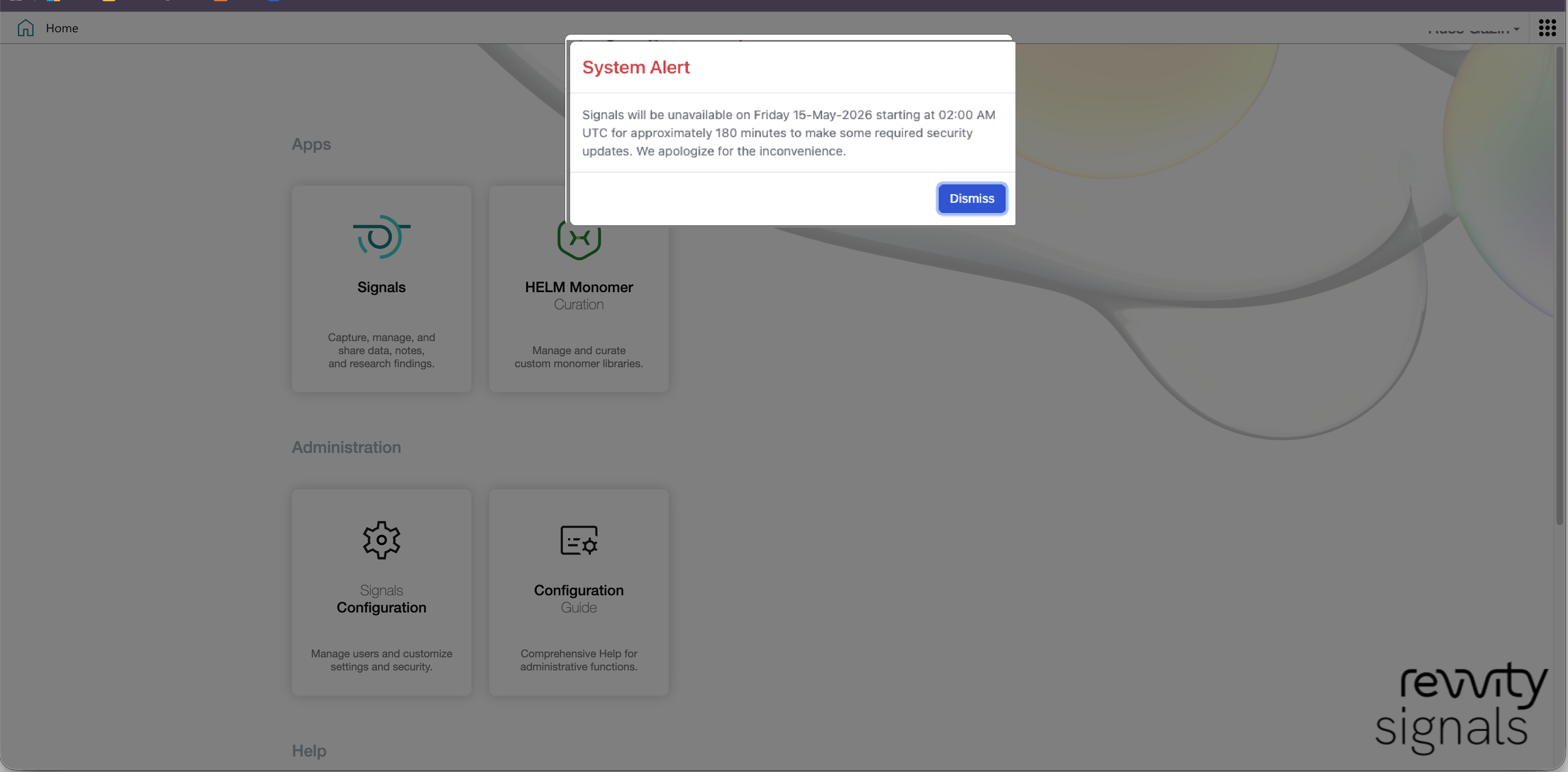Click the System Alert heading
The height and width of the screenshot is (772, 1568).
tap(636, 67)
